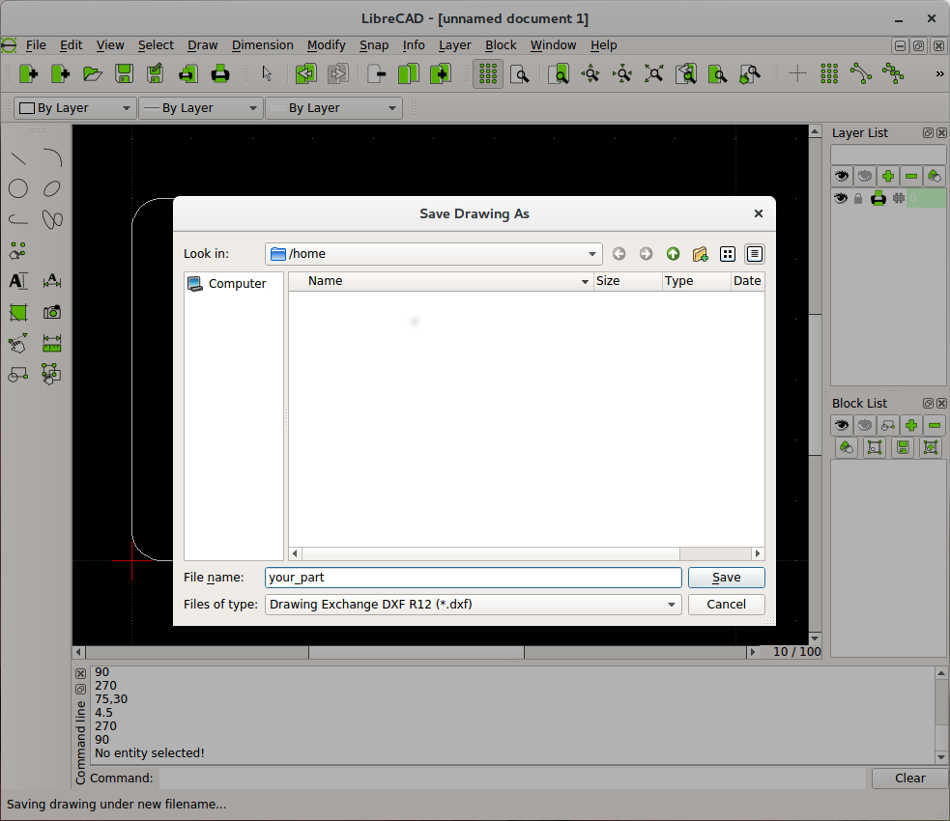Select the Line tool in left toolbox
The width and height of the screenshot is (950, 821).
point(18,158)
